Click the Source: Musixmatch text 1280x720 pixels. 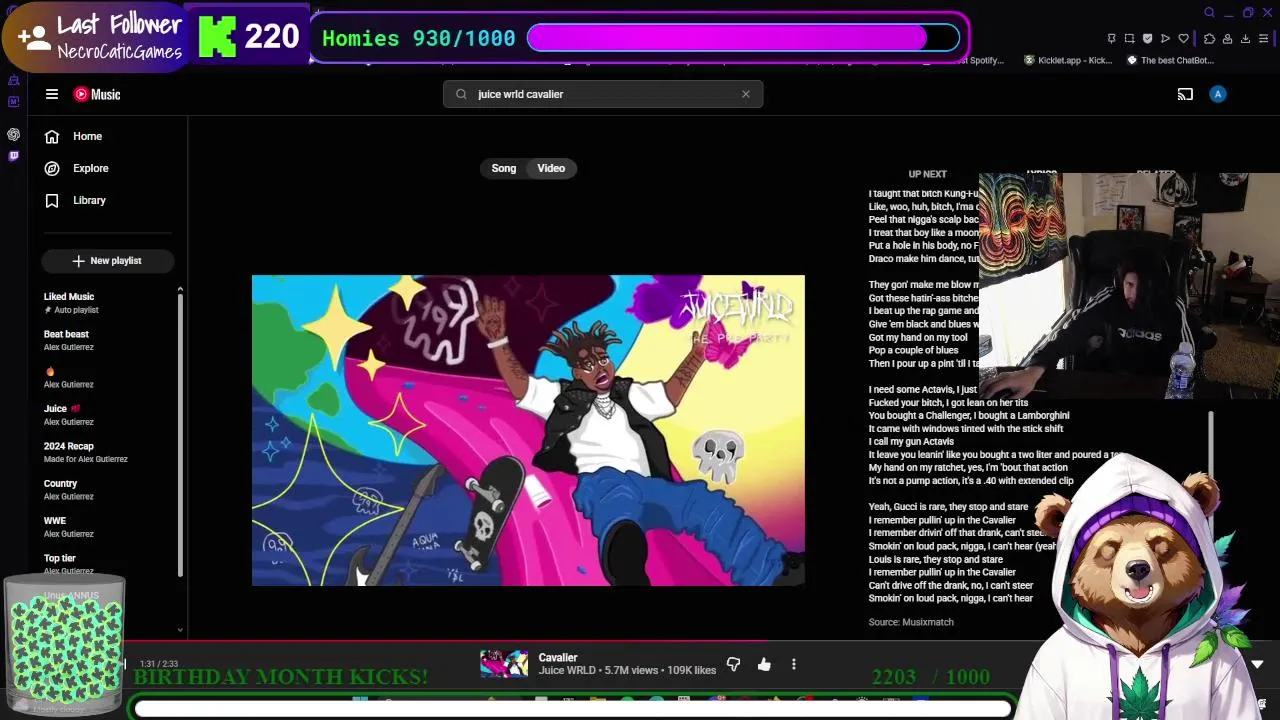tap(911, 622)
